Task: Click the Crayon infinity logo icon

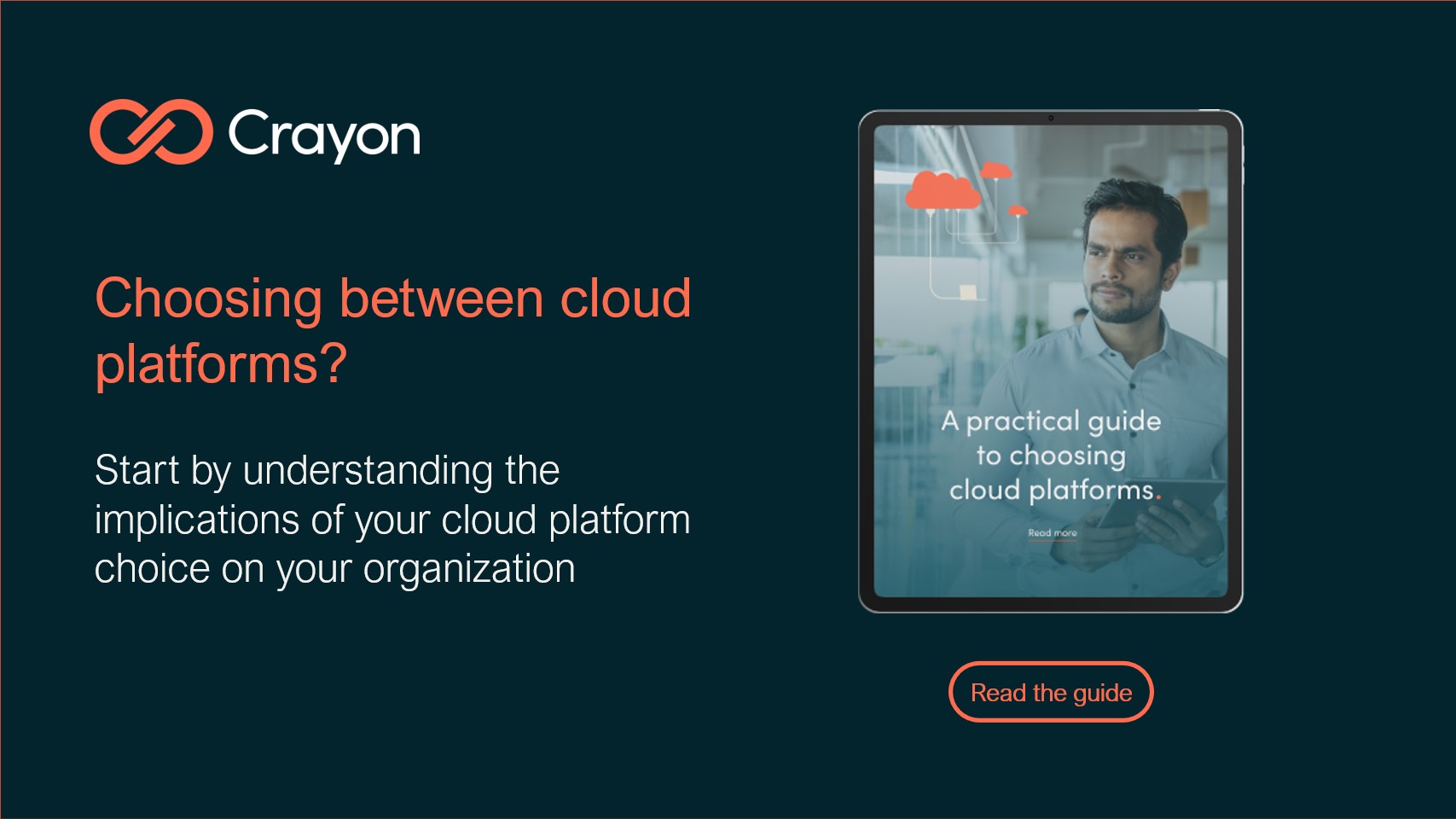Action: 151,132
